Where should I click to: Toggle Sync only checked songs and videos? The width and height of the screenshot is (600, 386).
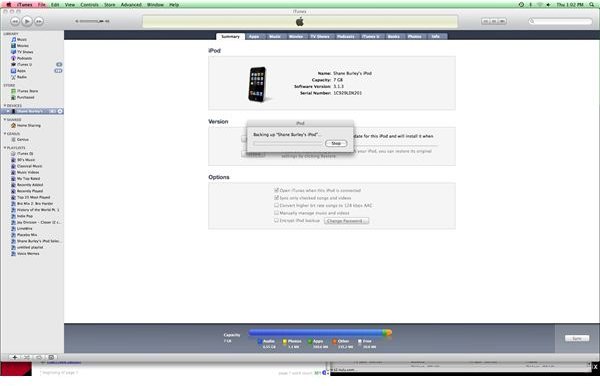pos(276,198)
